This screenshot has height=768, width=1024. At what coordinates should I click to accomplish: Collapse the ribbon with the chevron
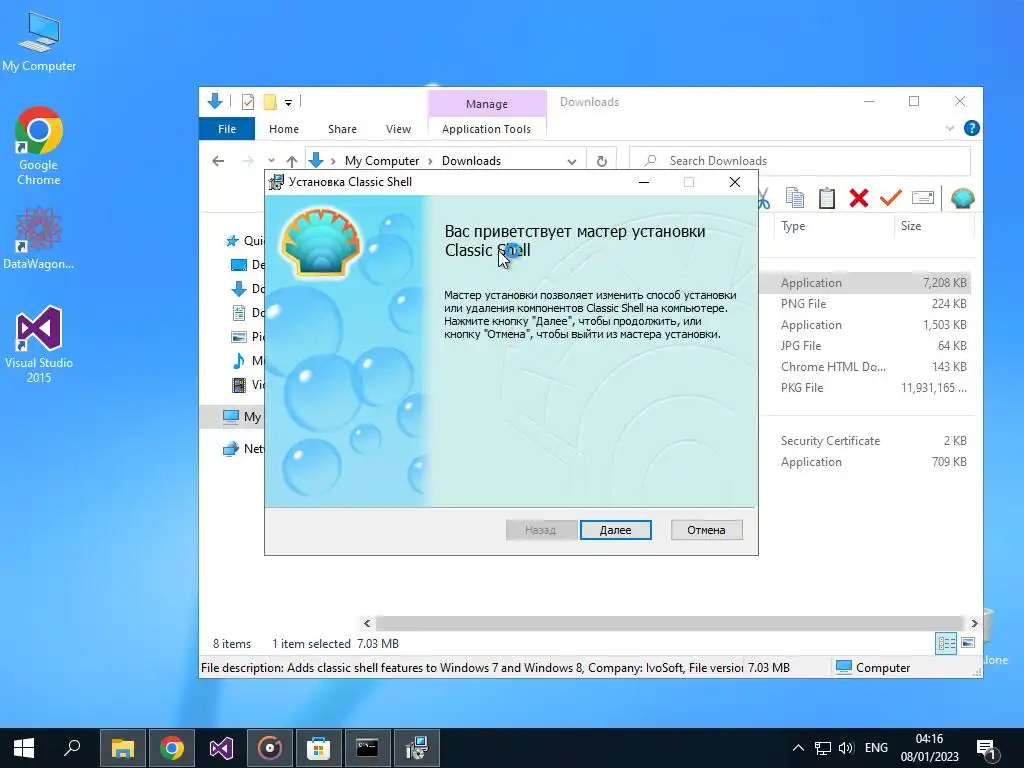(x=950, y=129)
